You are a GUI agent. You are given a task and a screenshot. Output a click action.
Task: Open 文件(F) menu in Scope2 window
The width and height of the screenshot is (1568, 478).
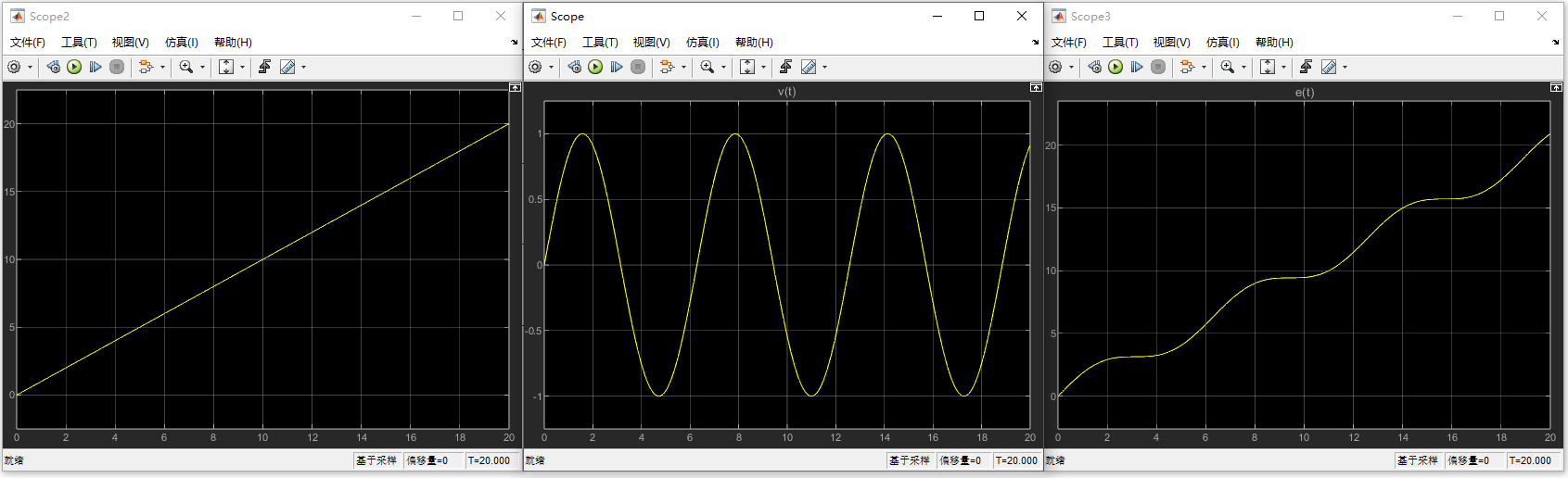click(x=27, y=43)
